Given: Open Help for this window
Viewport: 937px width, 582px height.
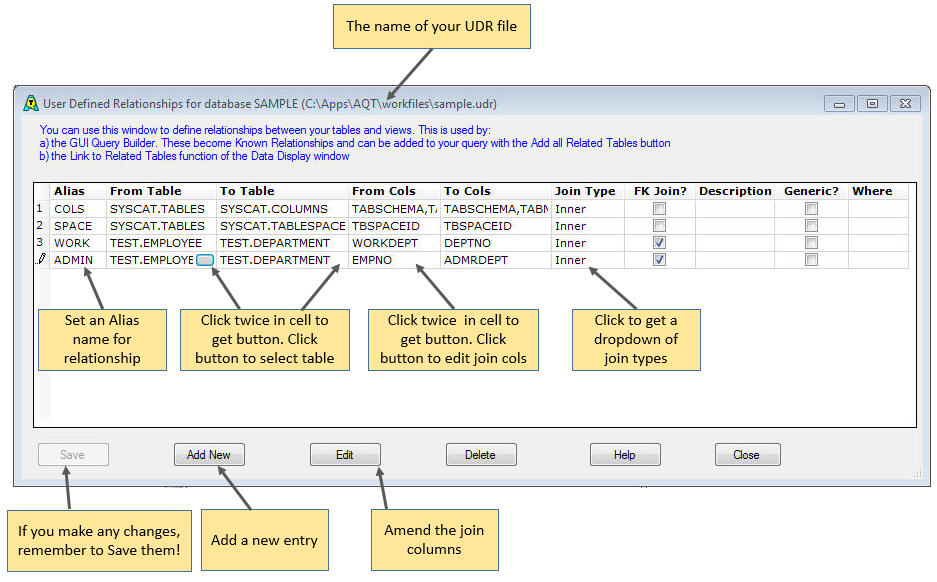Looking at the screenshot, I should [625, 455].
